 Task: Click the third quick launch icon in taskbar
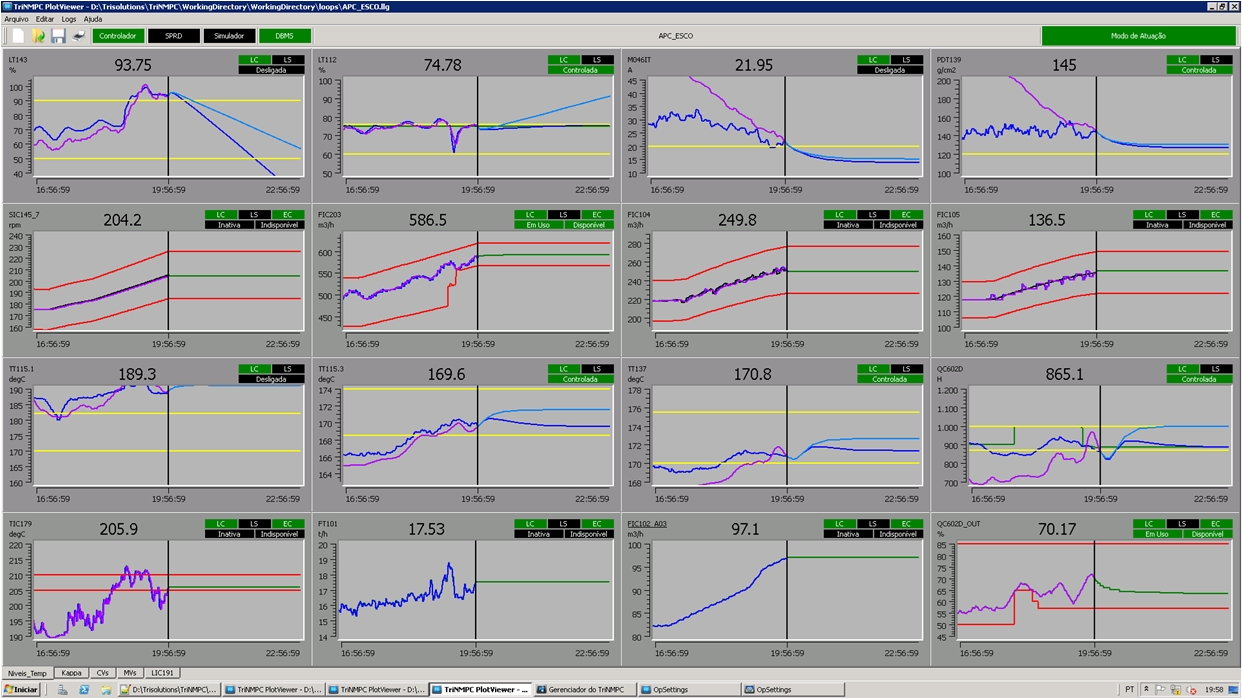(105, 689)
